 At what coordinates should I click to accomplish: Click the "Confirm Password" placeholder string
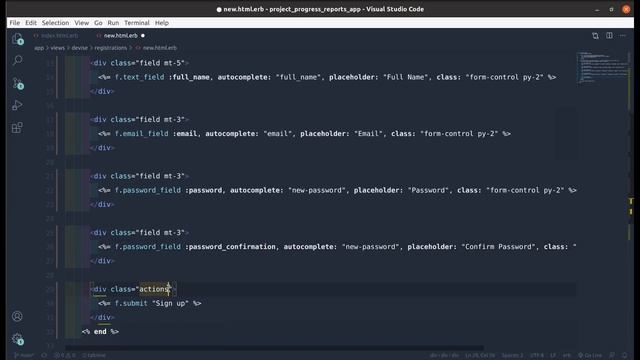498,247
